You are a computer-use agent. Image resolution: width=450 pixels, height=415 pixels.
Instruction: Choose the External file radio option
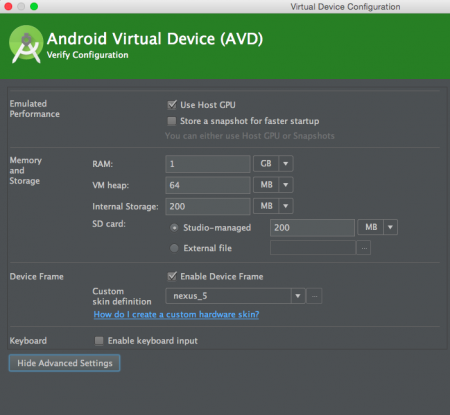(x=174, y=248)
